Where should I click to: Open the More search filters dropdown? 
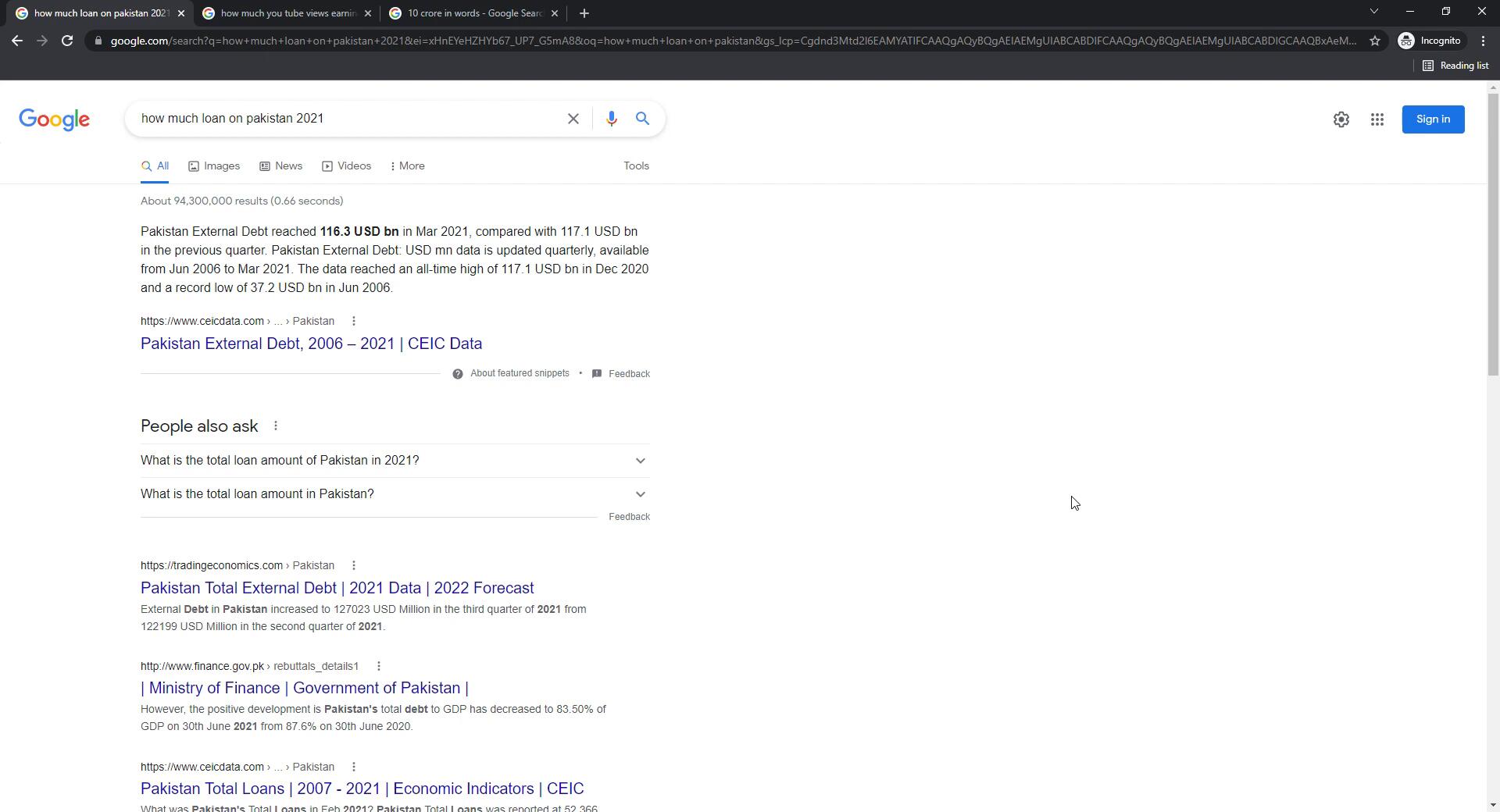(x=408, y=166)
